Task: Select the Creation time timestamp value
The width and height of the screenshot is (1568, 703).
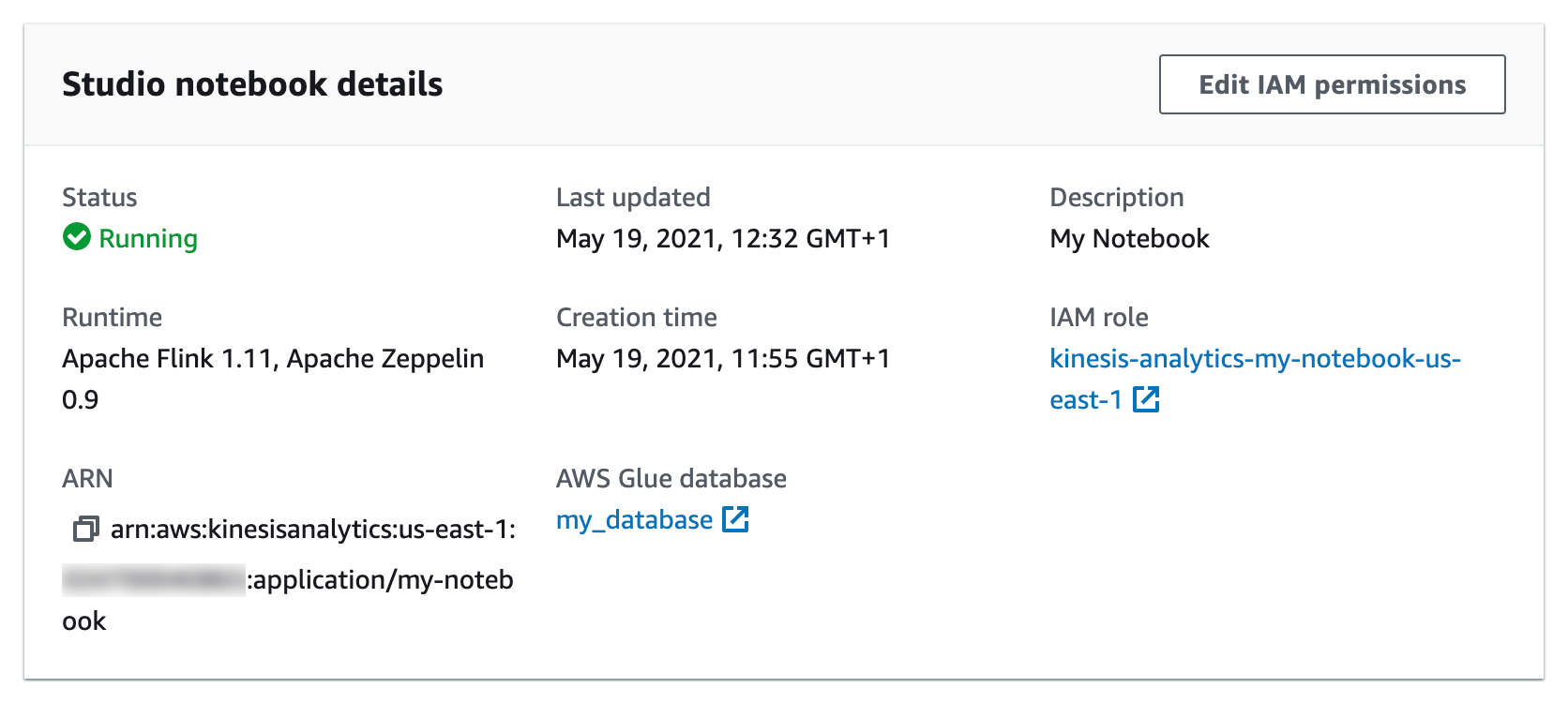Action: [722, 359]
